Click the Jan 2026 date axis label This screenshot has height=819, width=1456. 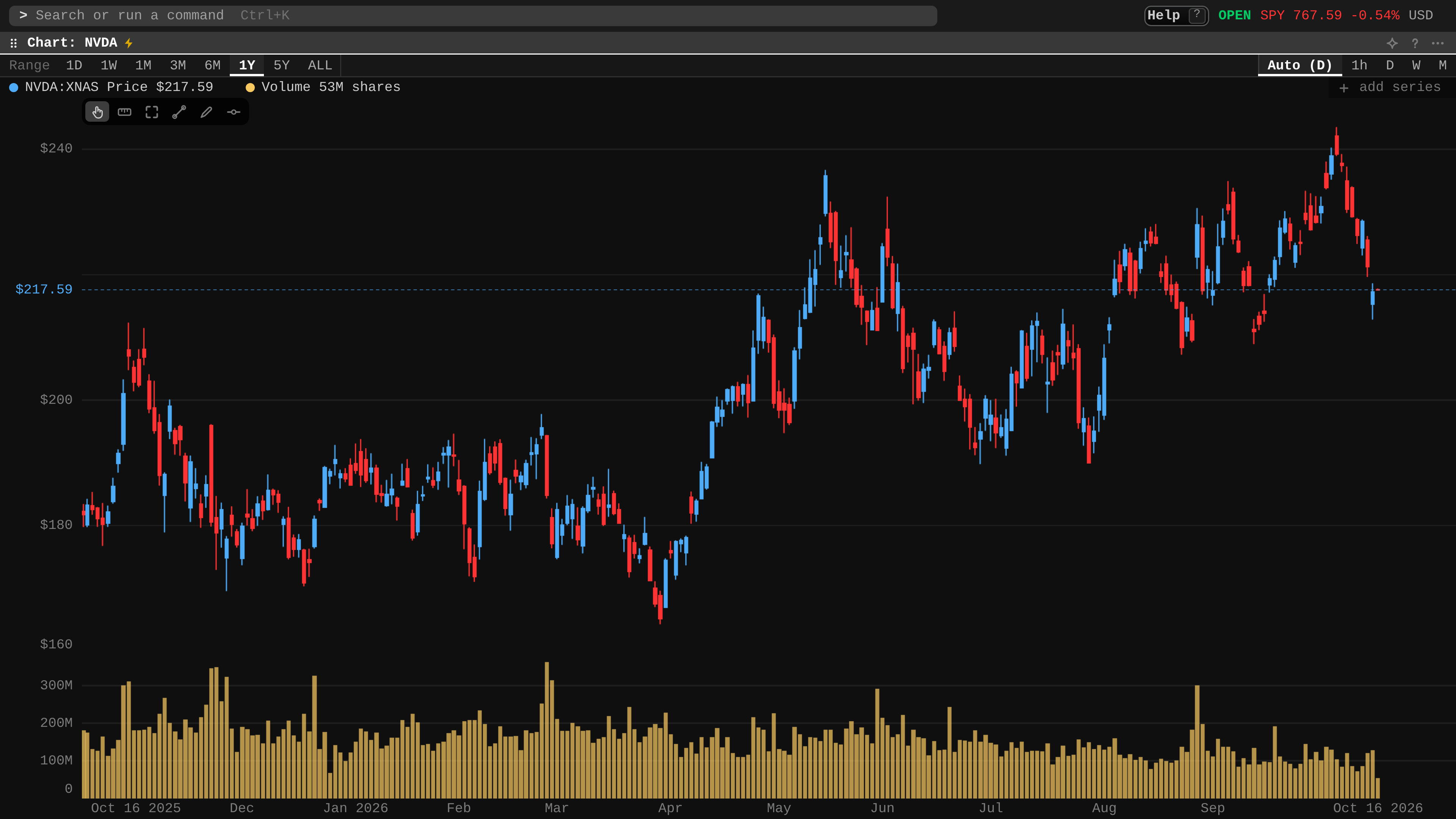pyautogui.click(x=356, y=808)
